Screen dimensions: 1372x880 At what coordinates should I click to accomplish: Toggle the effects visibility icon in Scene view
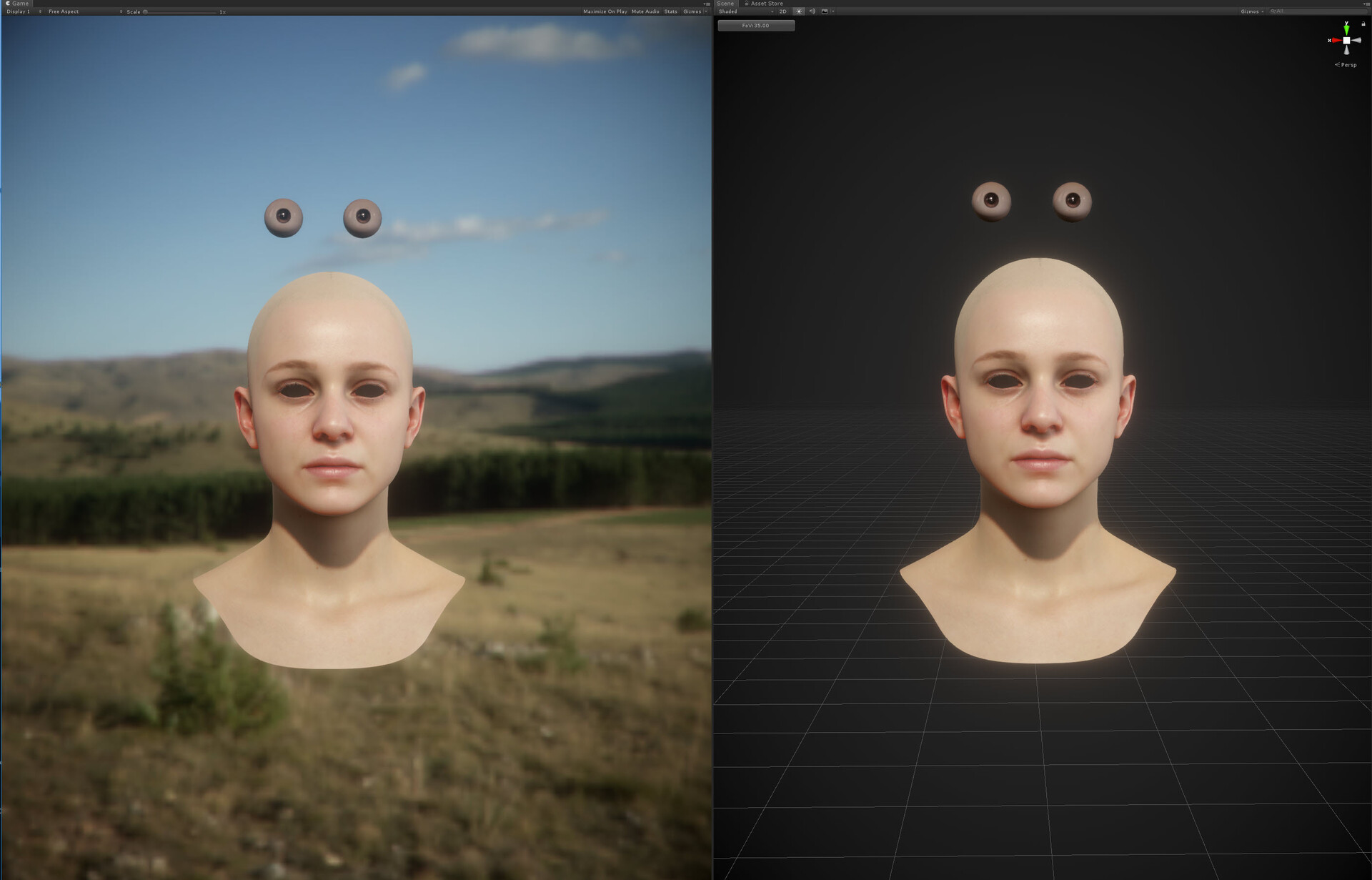coord(822,11)
